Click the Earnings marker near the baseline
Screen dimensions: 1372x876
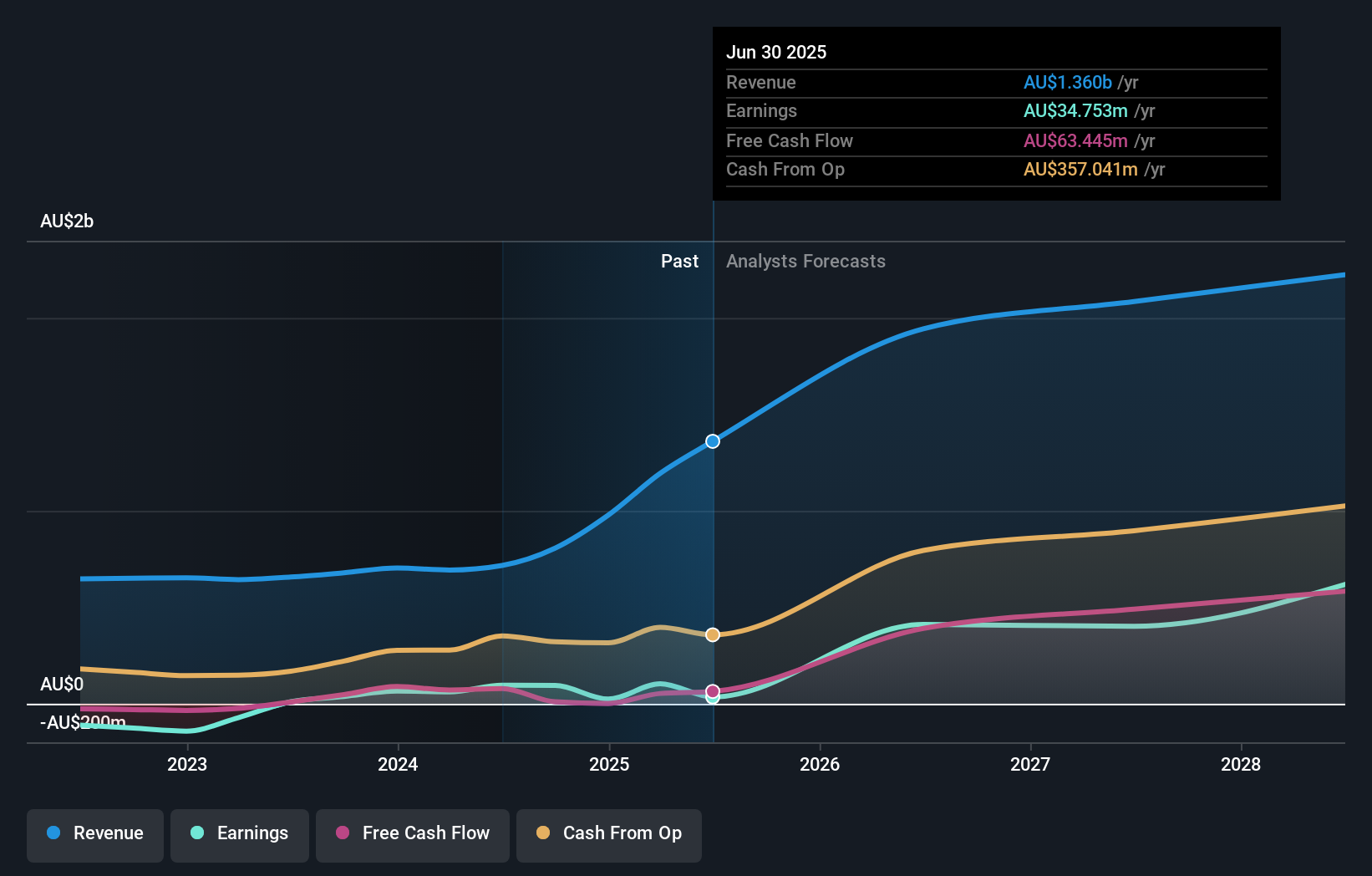[712, 699]
